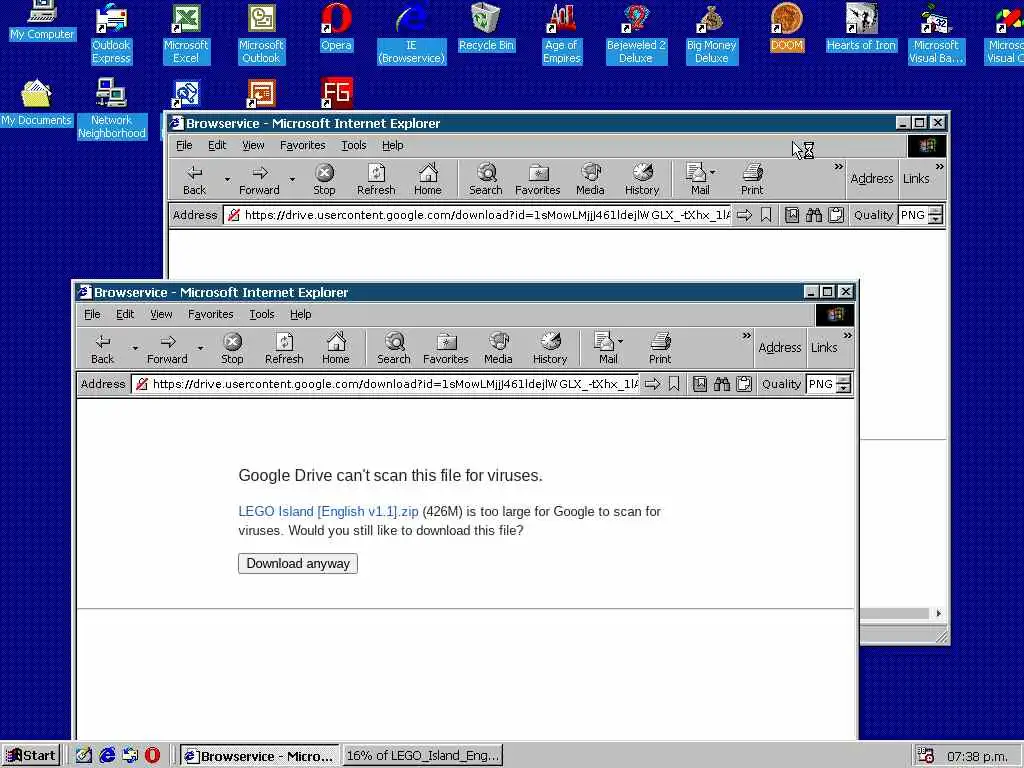Click rear window address URL field
The image size is (1024, 768).
(477, 215)
